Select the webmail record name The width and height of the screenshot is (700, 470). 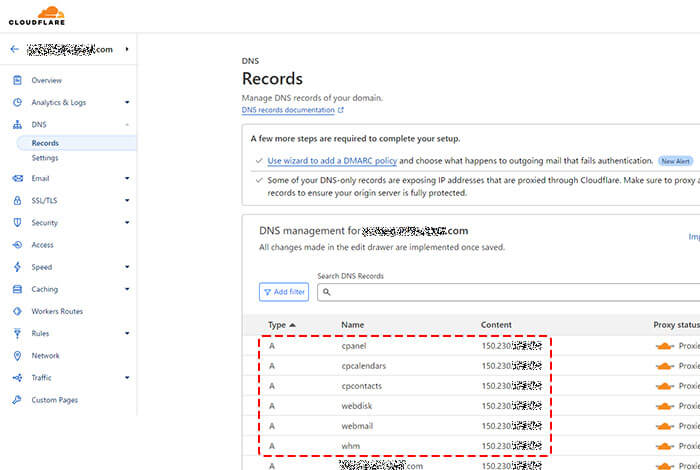357,426
